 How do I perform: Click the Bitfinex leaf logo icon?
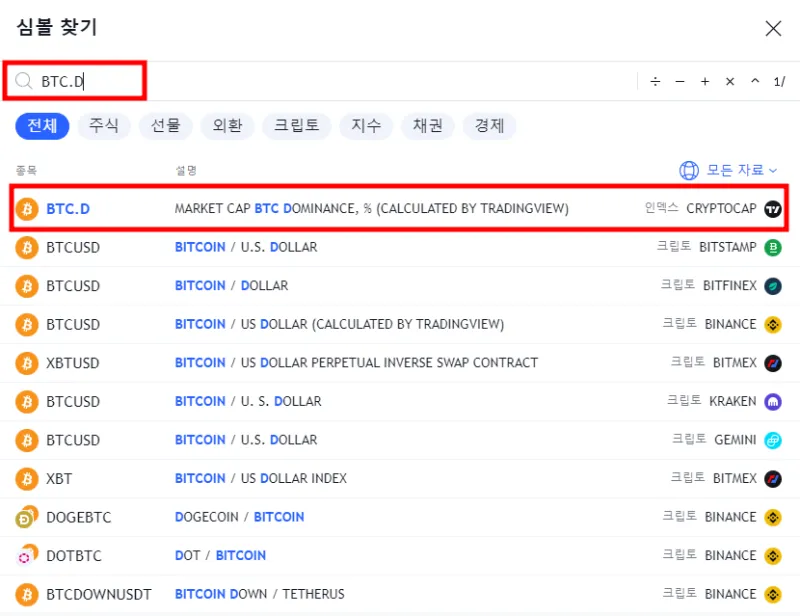point(772,286)
